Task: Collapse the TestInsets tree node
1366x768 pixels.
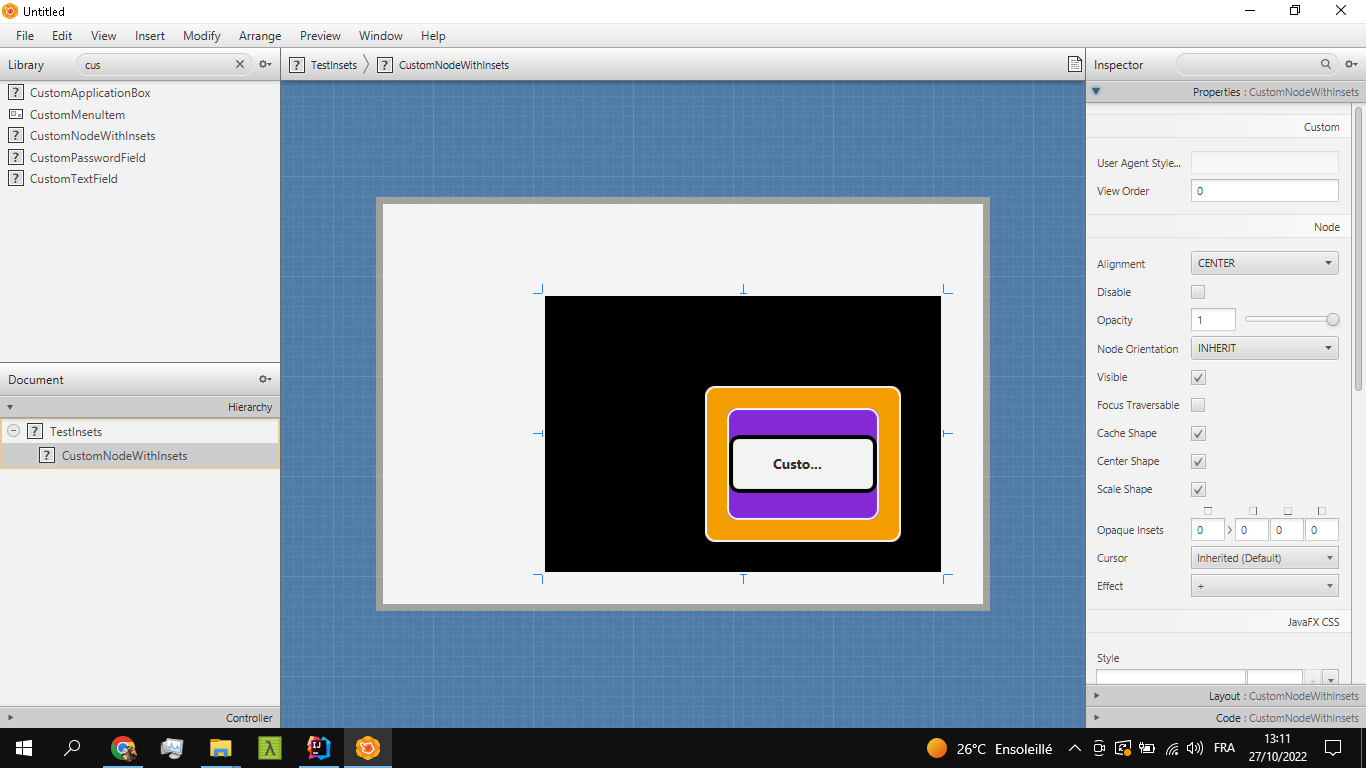Action: pyautogui.click(x=11, y=431)
